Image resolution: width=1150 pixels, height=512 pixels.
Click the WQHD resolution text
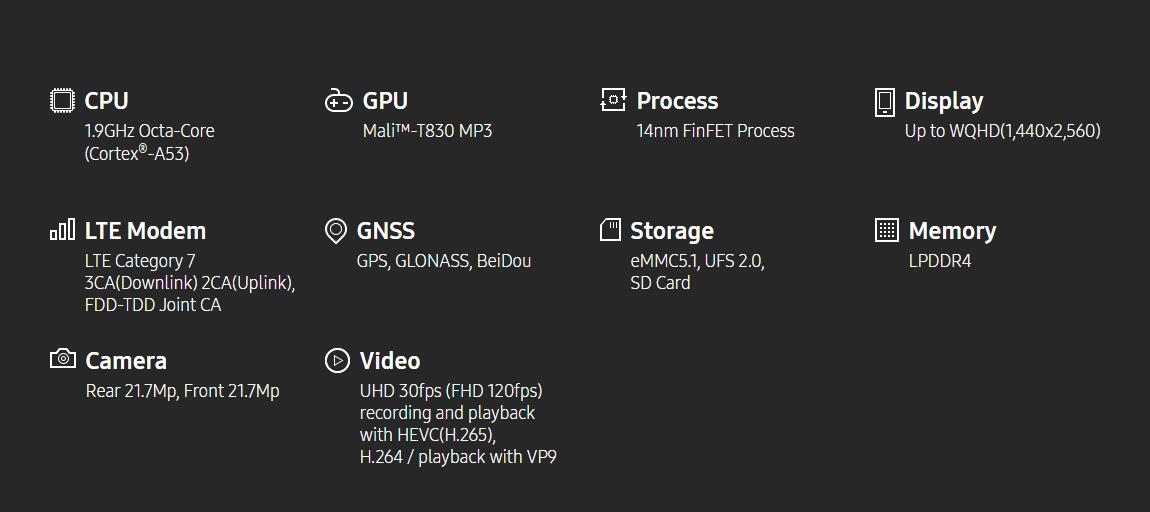1003,131
